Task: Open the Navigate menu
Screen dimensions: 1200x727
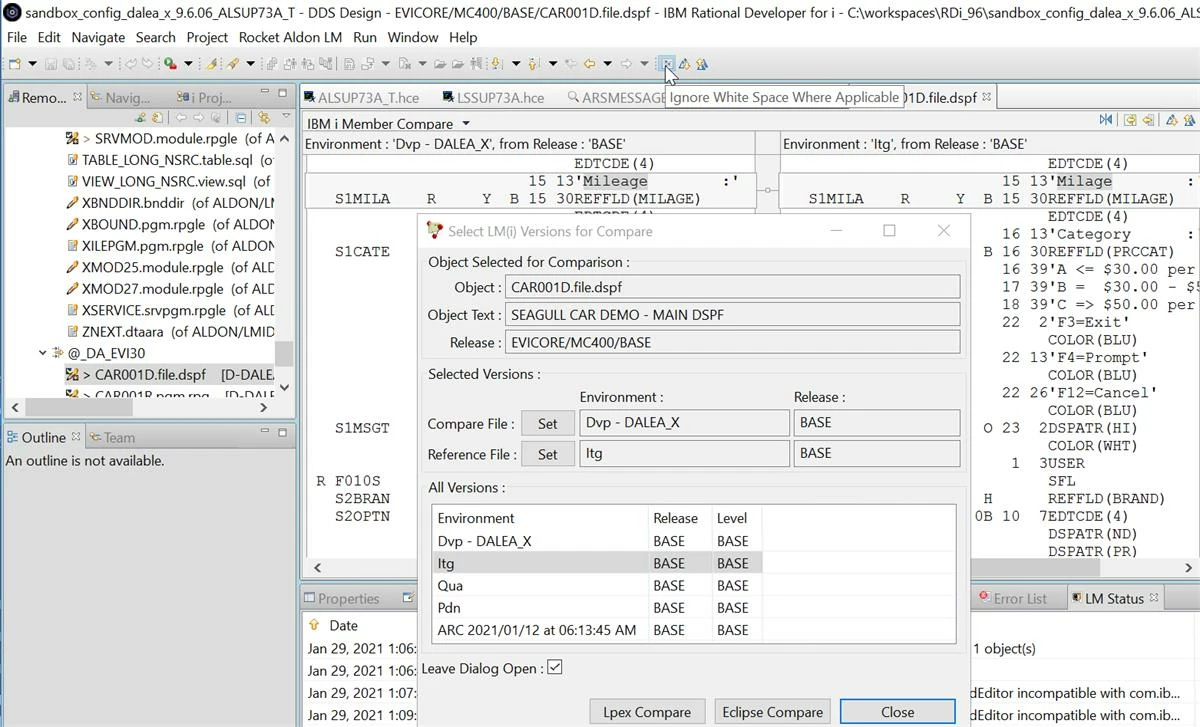Action: (98, 37)
